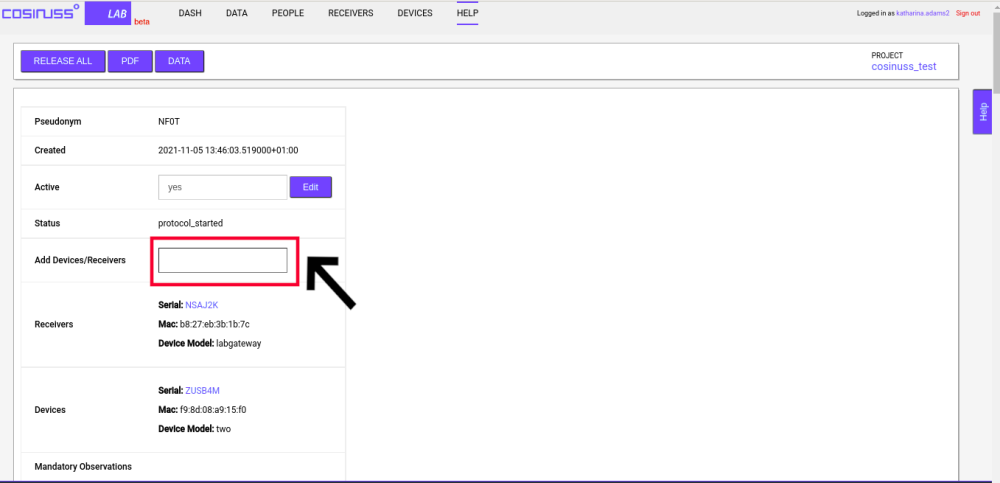This screenshot has height=483, width=1000.
Task: Click the Edit button next to Active
Action: click(x=310, y=187)
